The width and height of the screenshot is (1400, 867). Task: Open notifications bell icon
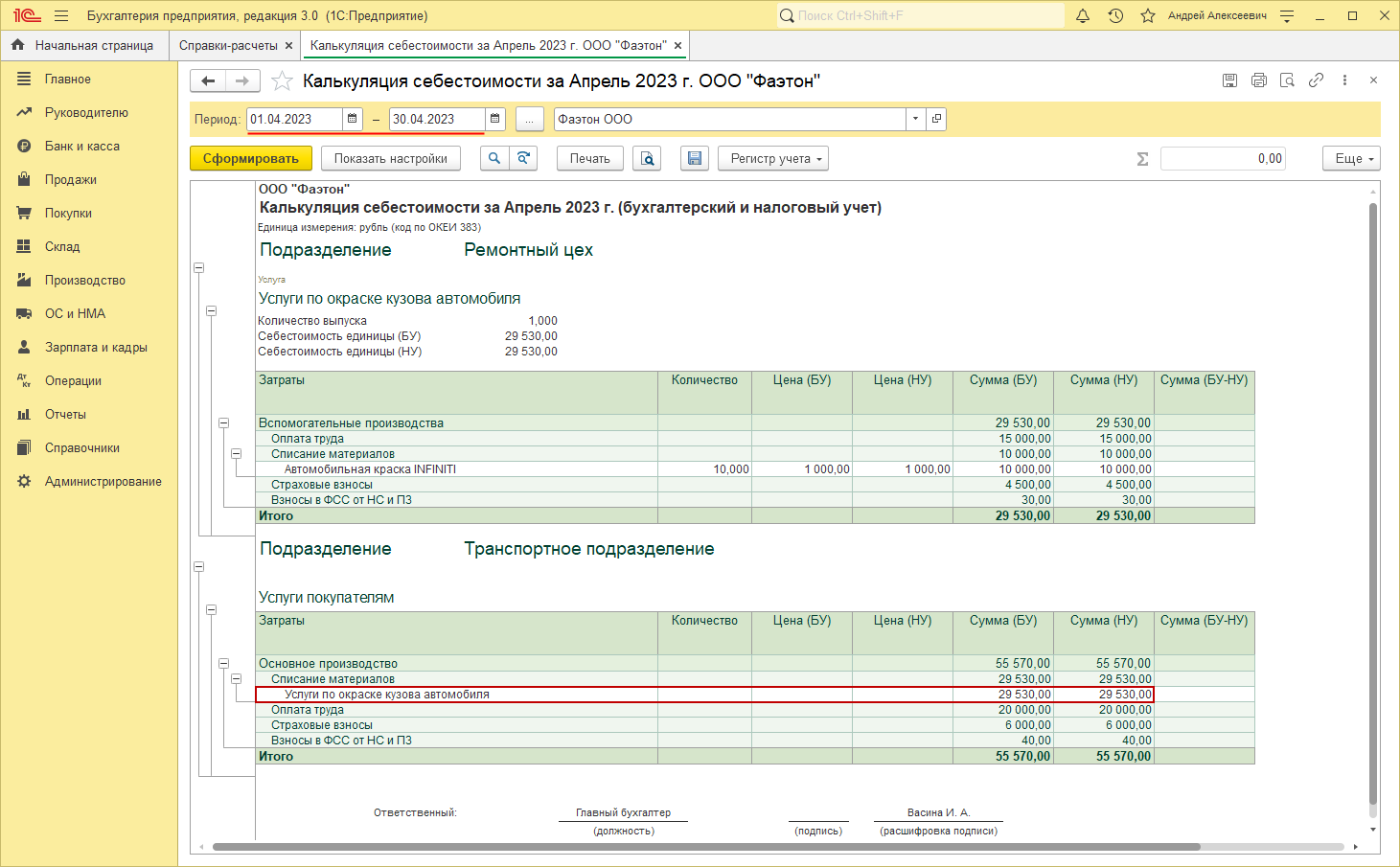pos(1083,15)
